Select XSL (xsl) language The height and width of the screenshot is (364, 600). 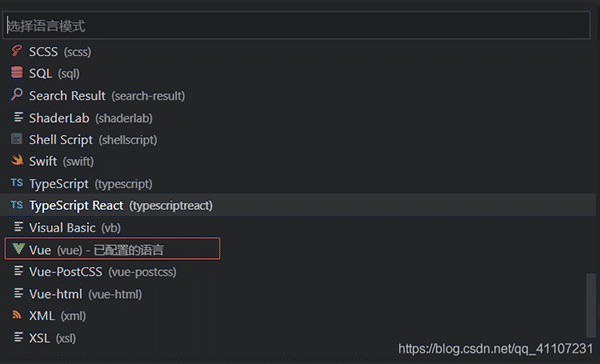[x=298, y=338]
